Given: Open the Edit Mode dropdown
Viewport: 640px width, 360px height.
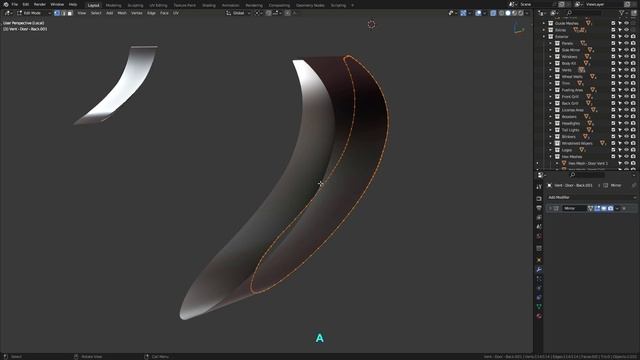Looking at the screenshot, I should [x=33, y=13].
